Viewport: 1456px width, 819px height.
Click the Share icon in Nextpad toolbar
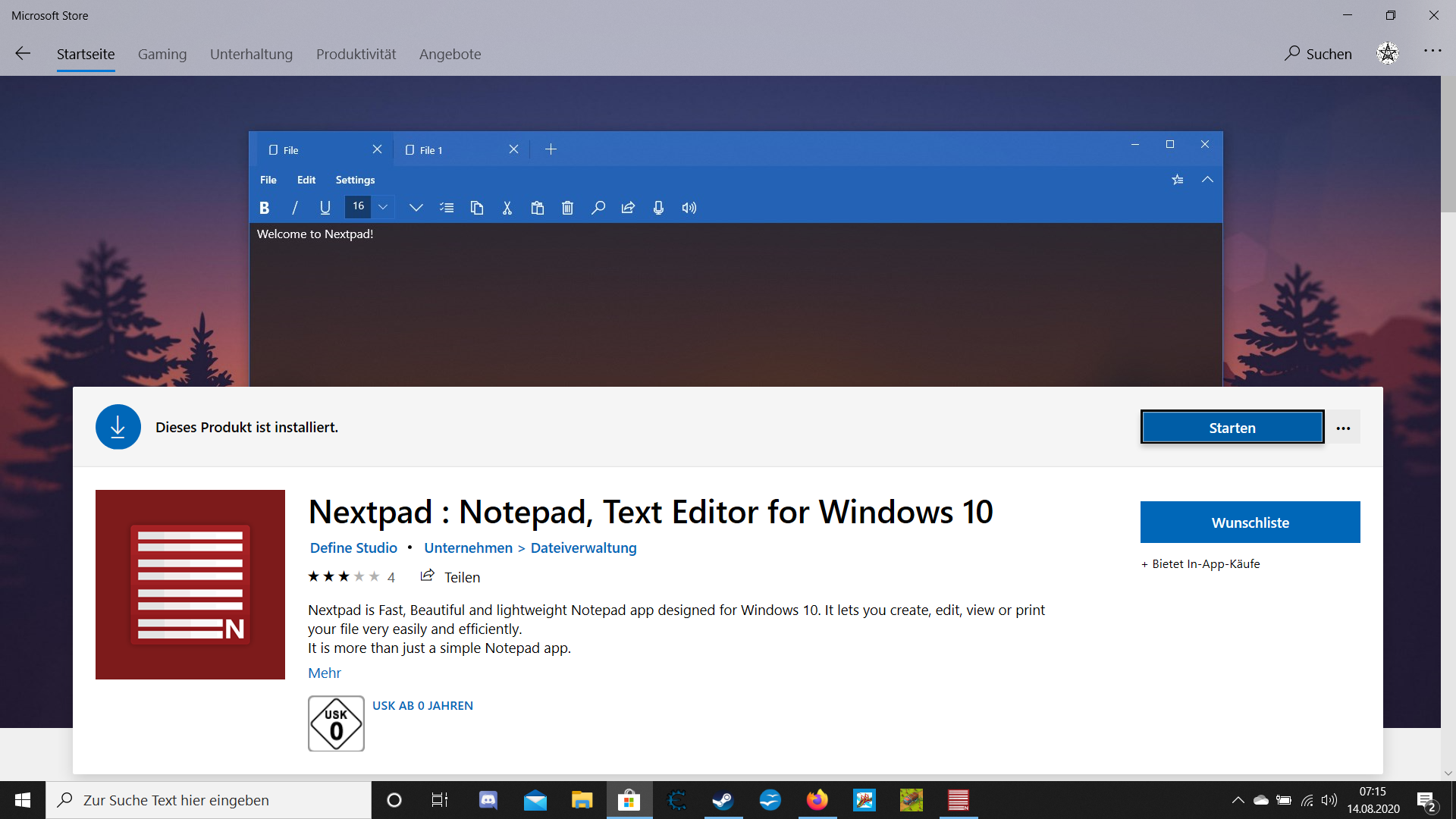click(x=628, y=208)
